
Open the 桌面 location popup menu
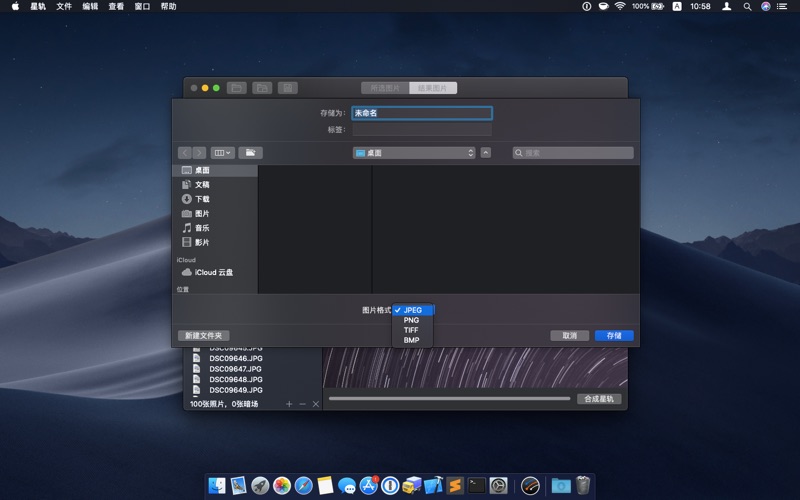pos(414,153)
